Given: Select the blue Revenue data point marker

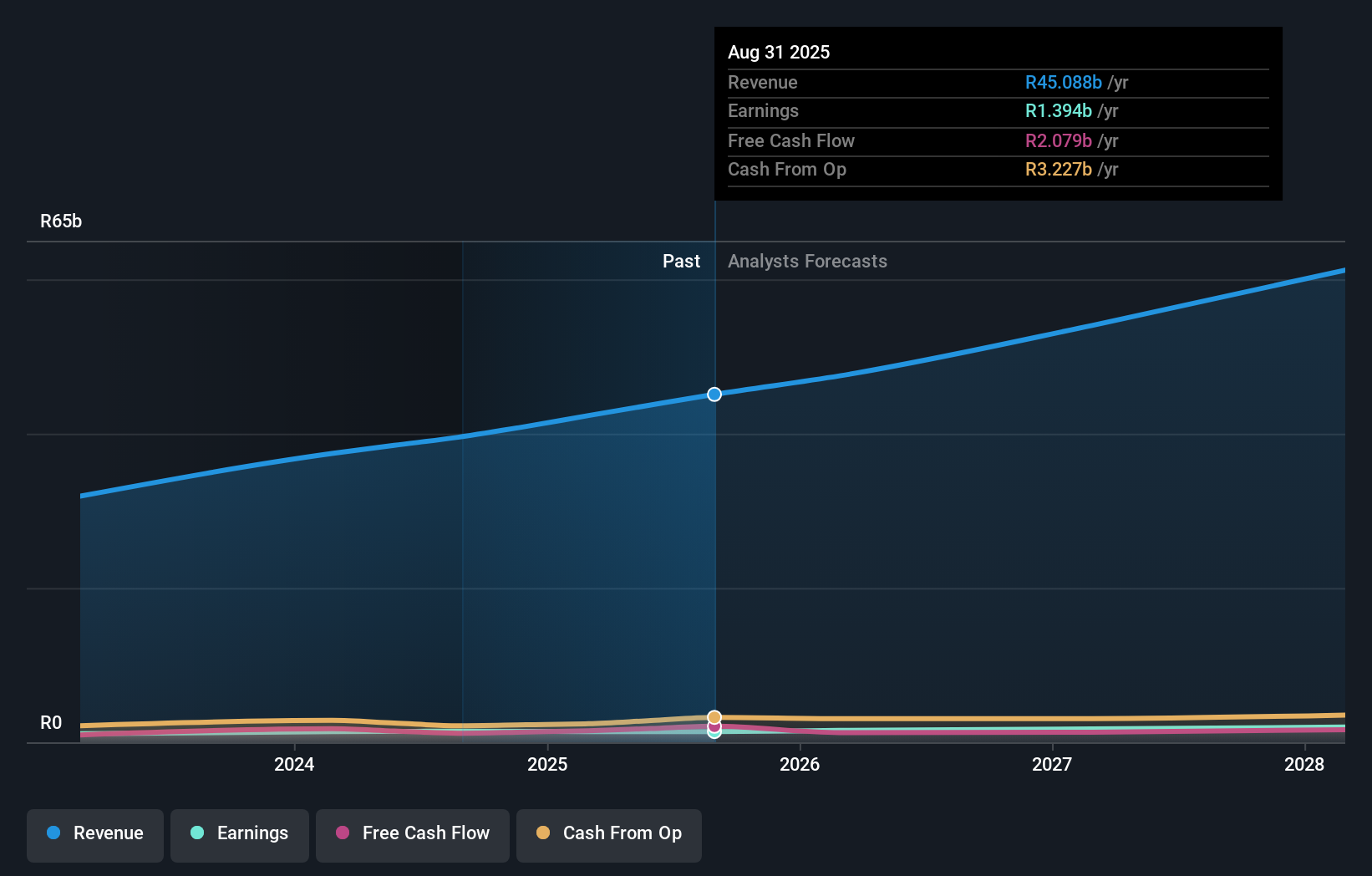Looking at the screenshot, I should [x=714, y=394].
